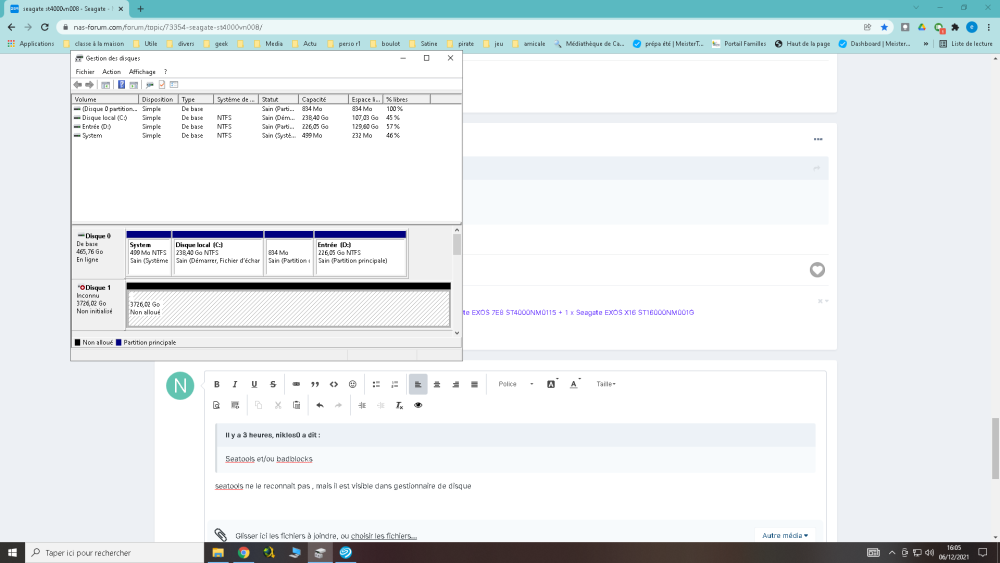Insert a numbered list
Image resolution: width=1000 pixels, height=563 pixels.
click(x=395, y=384)
